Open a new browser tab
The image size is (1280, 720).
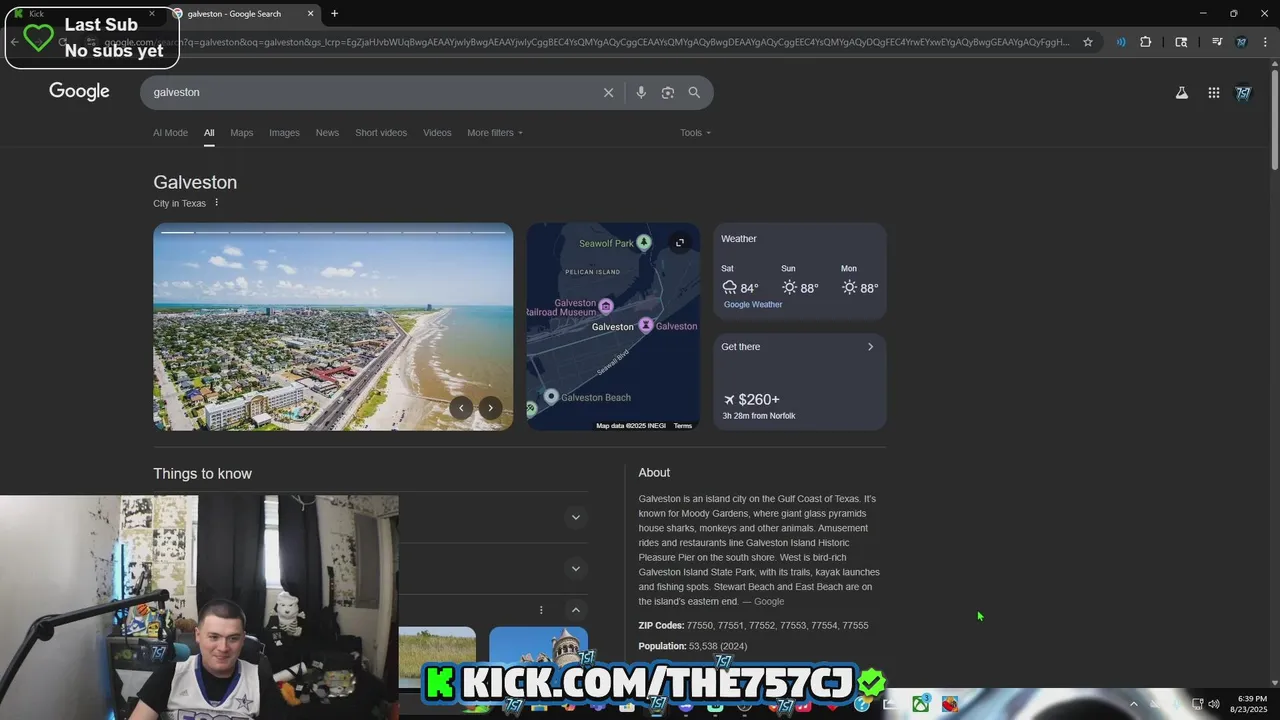coord(334,13)
